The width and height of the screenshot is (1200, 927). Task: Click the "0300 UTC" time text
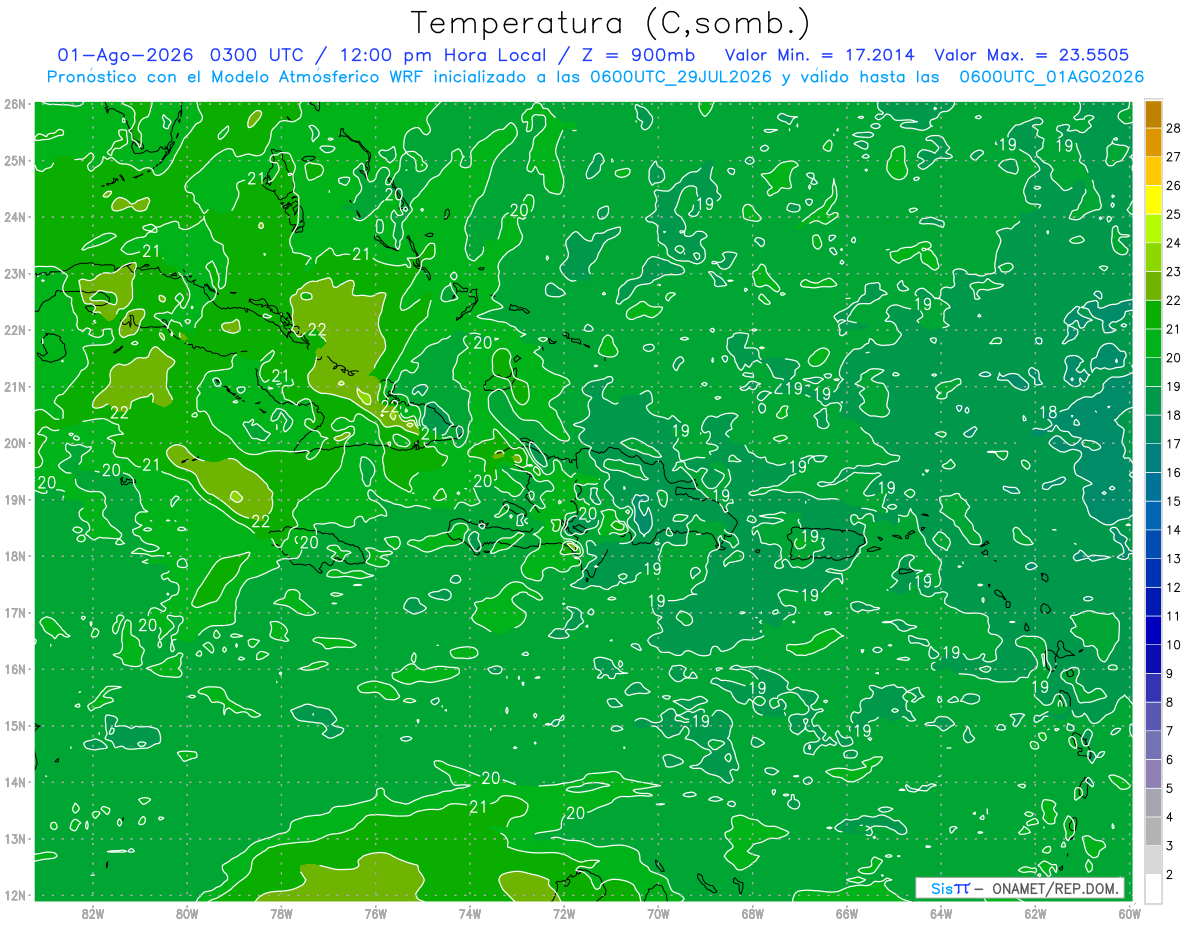click(256, 55)
